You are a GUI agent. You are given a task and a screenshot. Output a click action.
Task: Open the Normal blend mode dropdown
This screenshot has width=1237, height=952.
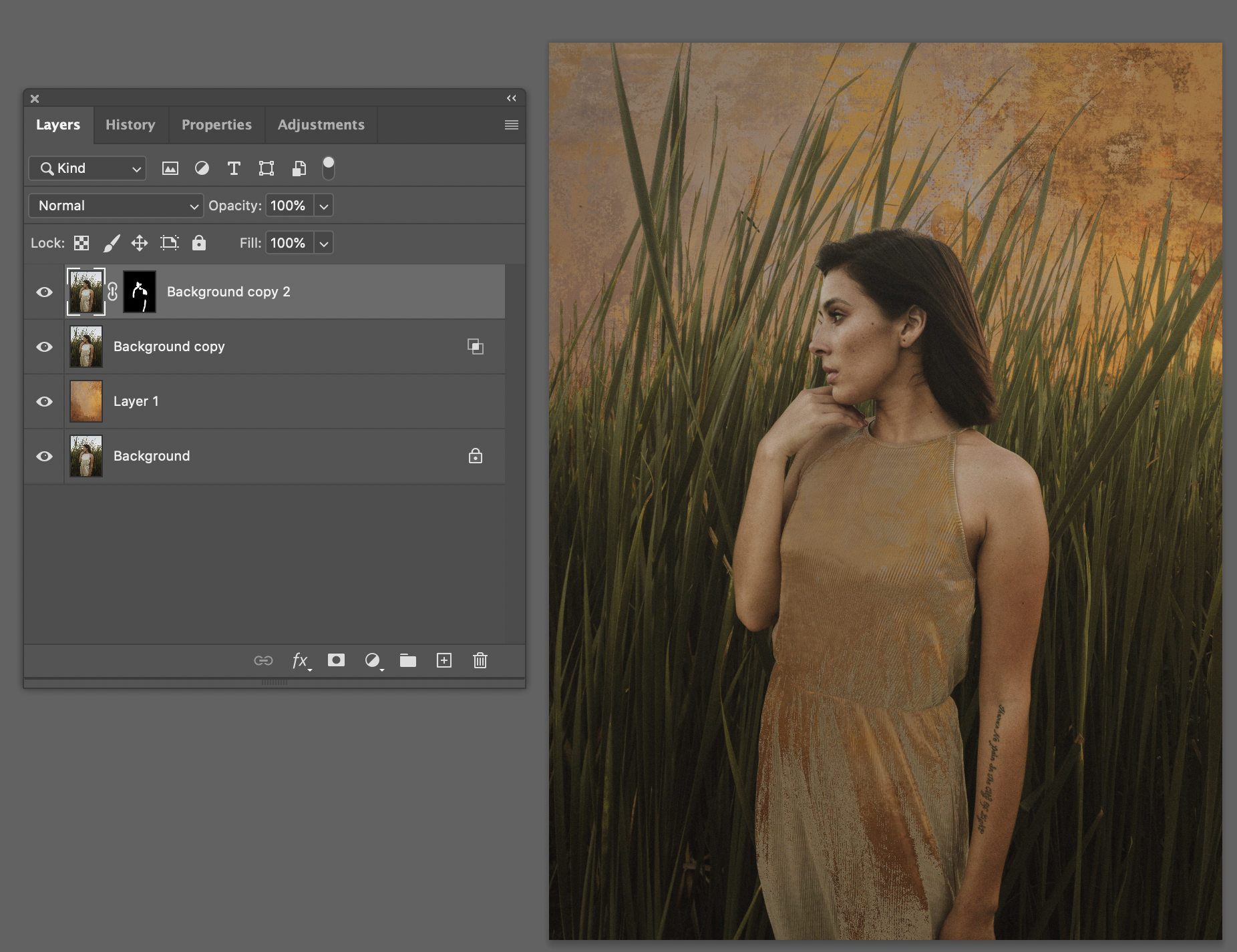pyautogui.click(x=116, y=206)
